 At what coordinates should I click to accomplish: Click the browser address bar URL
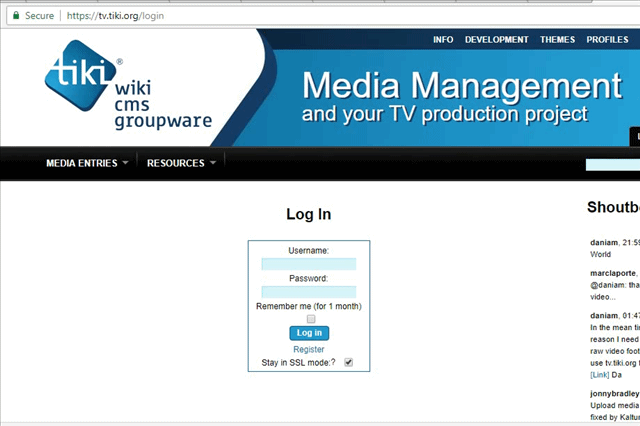(115, 16)
